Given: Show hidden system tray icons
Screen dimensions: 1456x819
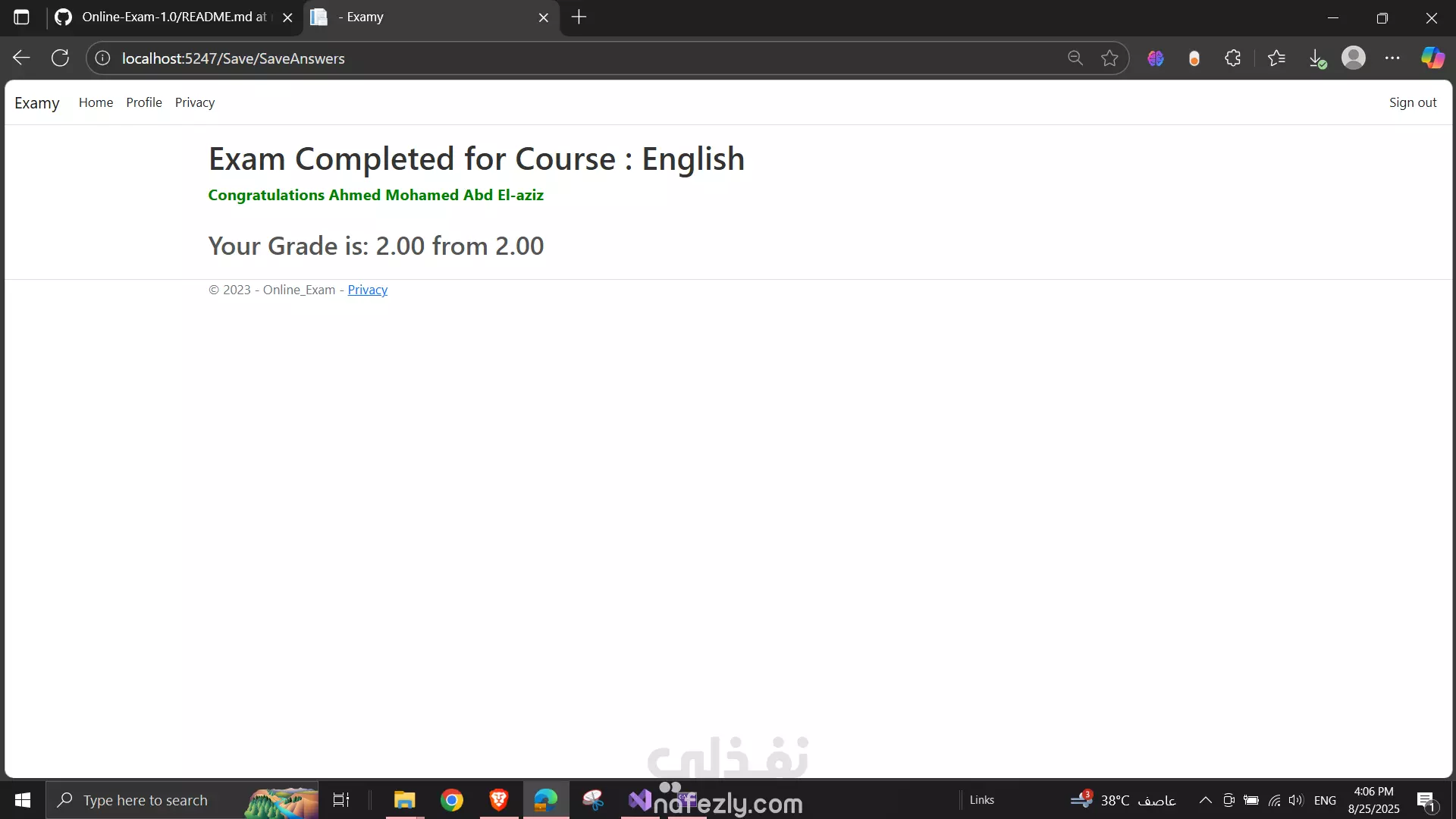Looking at the screenshot, I should [x=1205, y=800].
